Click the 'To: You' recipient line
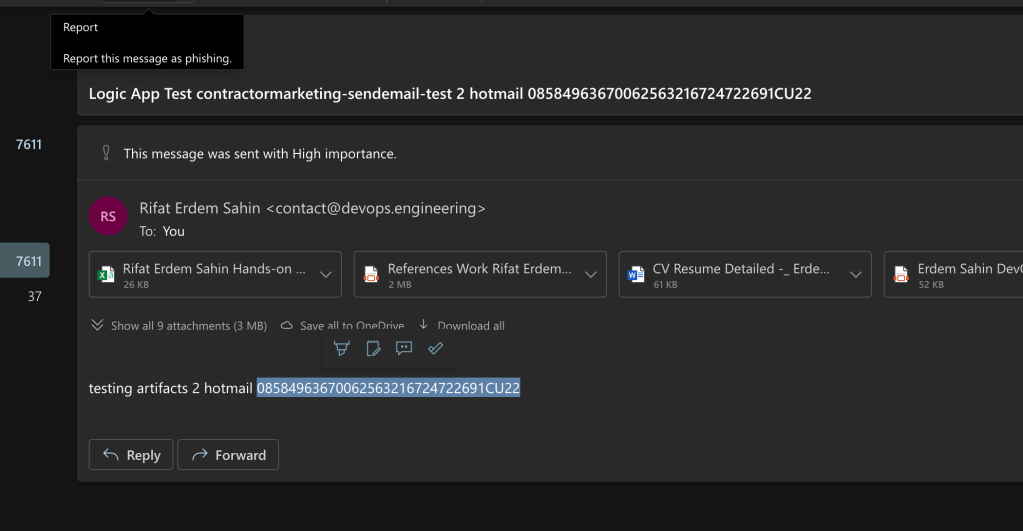Image resolution: width=1023 pixels, height=531 pixels. 162,231
